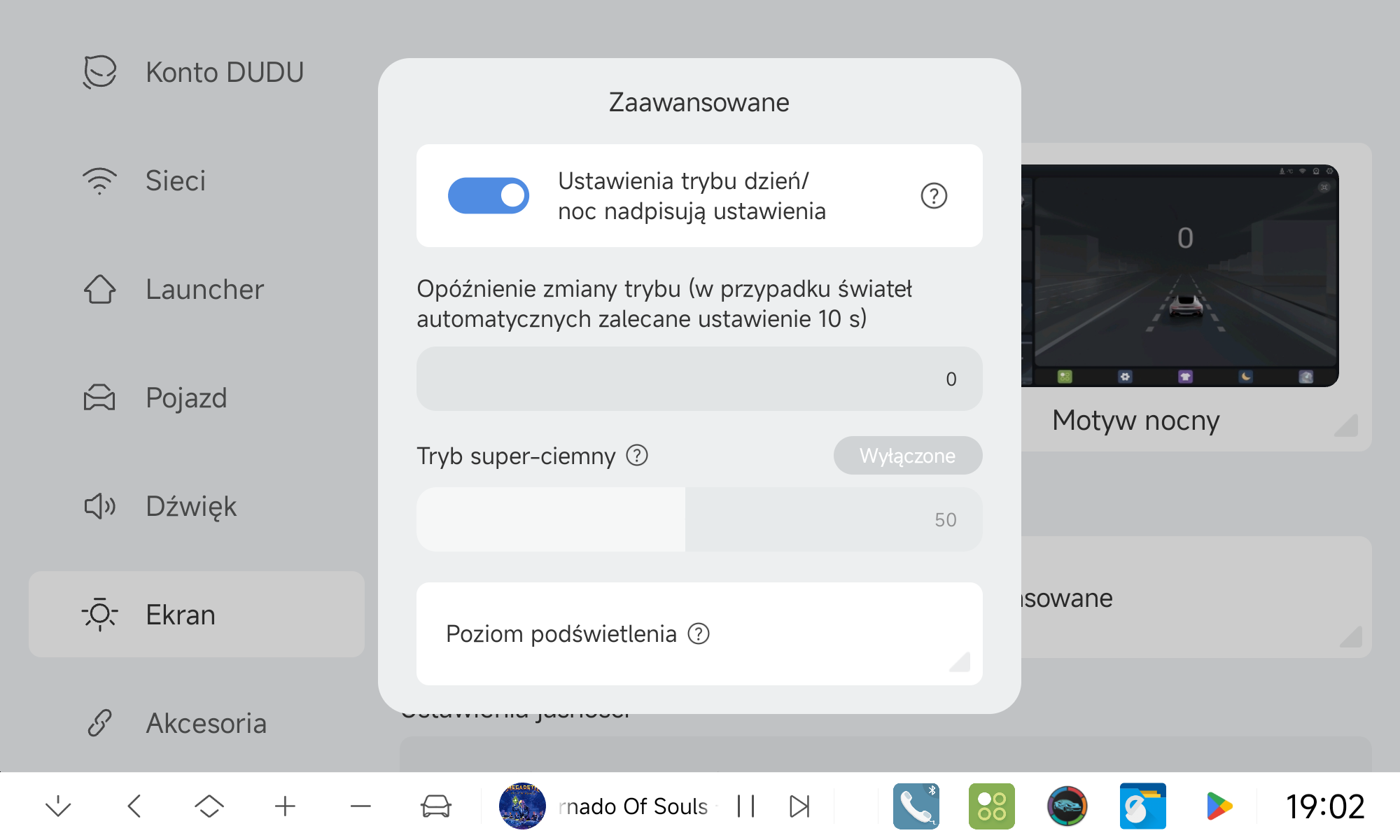Open Pojazd vehicle settings

pyautogui.click(x=196, y=398)
